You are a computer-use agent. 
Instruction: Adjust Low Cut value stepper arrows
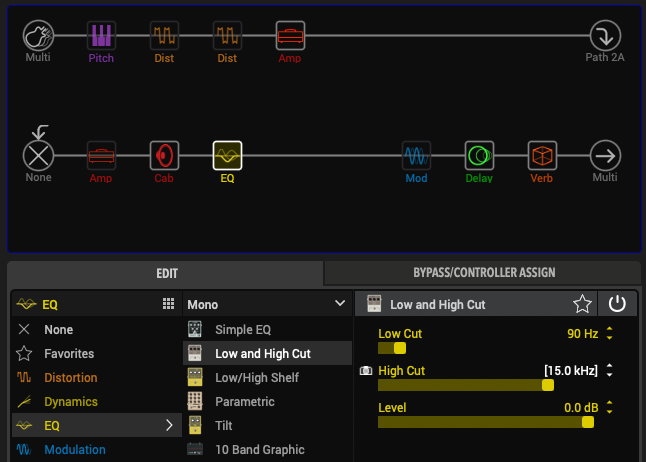coord(609,333)
